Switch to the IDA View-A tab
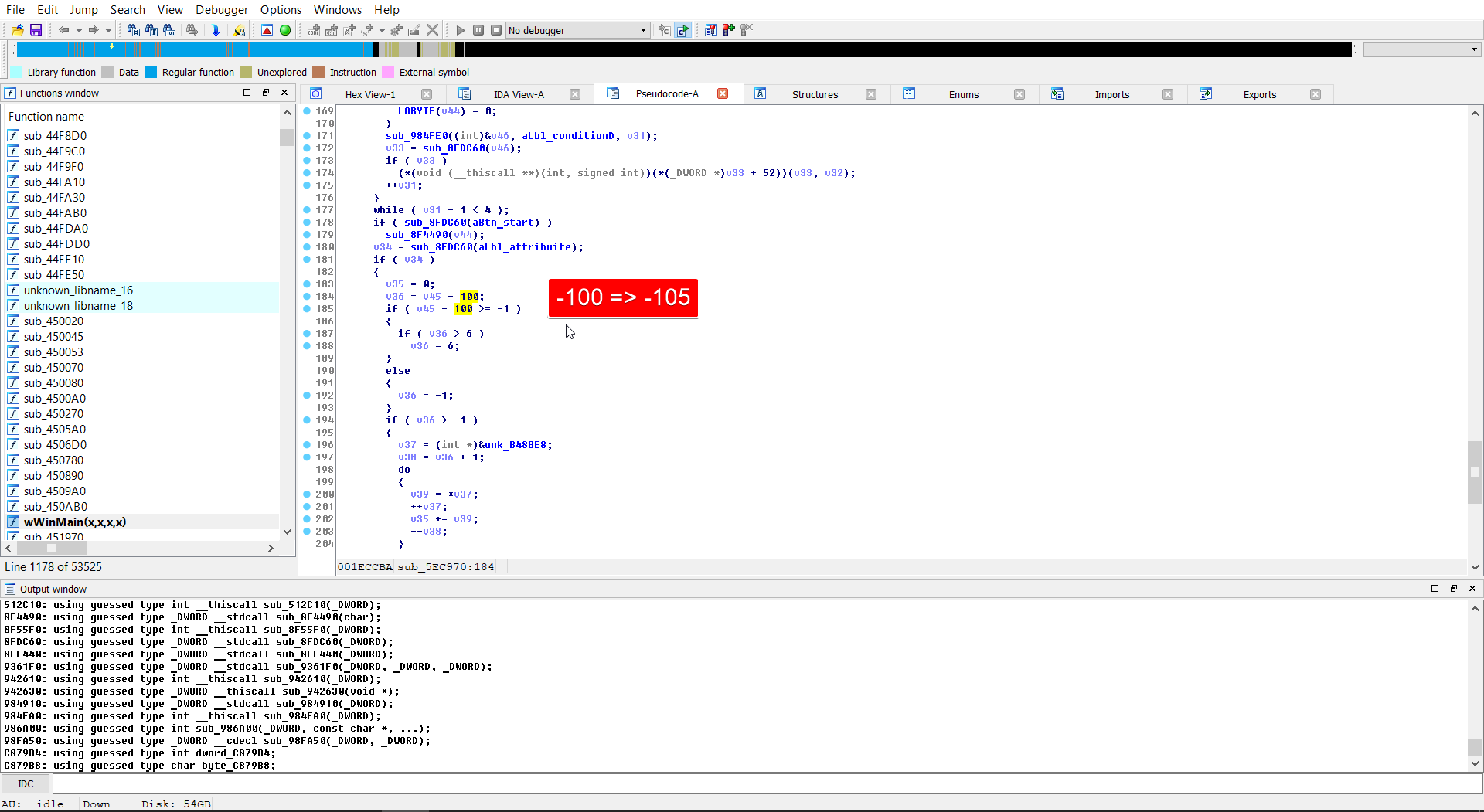The height and width of the screenshot is (812, 1484). pos(519,94)
